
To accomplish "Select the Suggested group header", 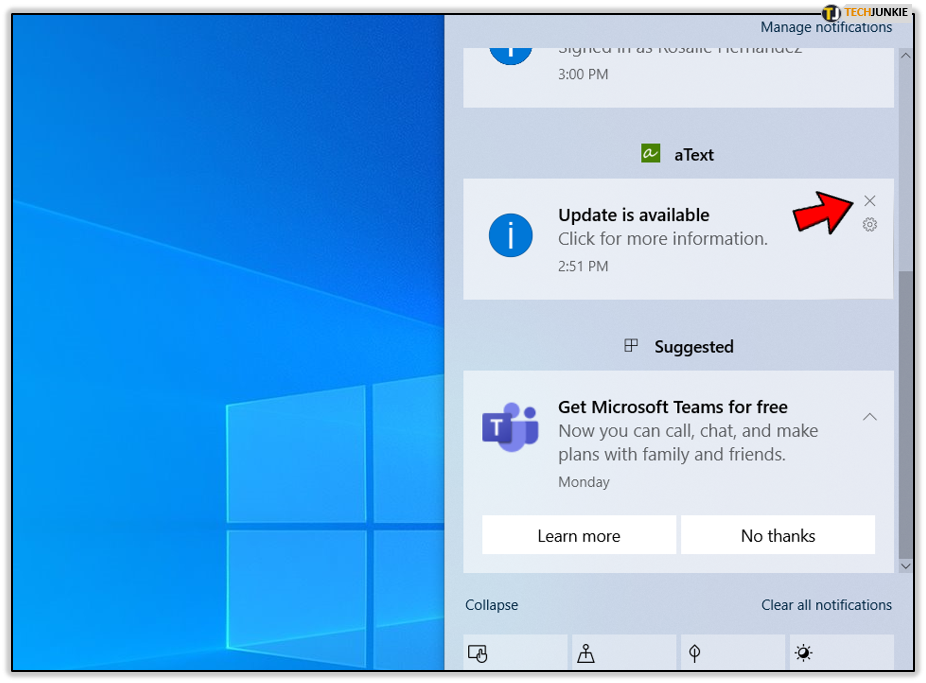I will pyautogui.click(x=679, y=347).
